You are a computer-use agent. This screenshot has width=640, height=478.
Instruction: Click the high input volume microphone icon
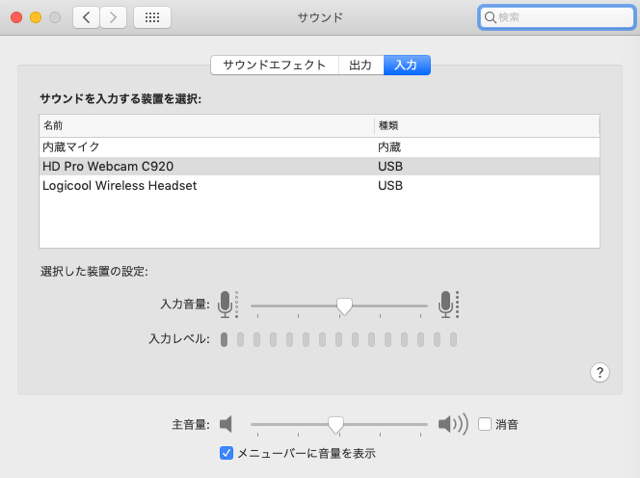[x=449, y=305]
